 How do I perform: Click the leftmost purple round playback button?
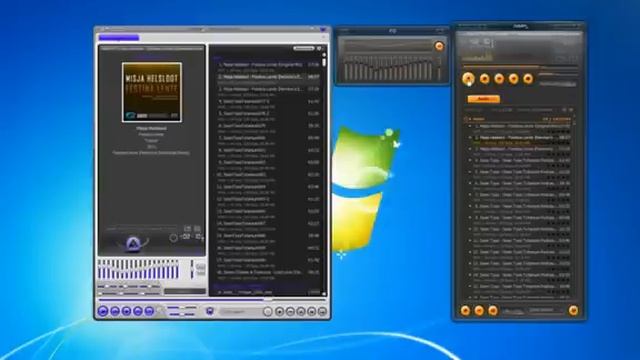click(103, 311)
